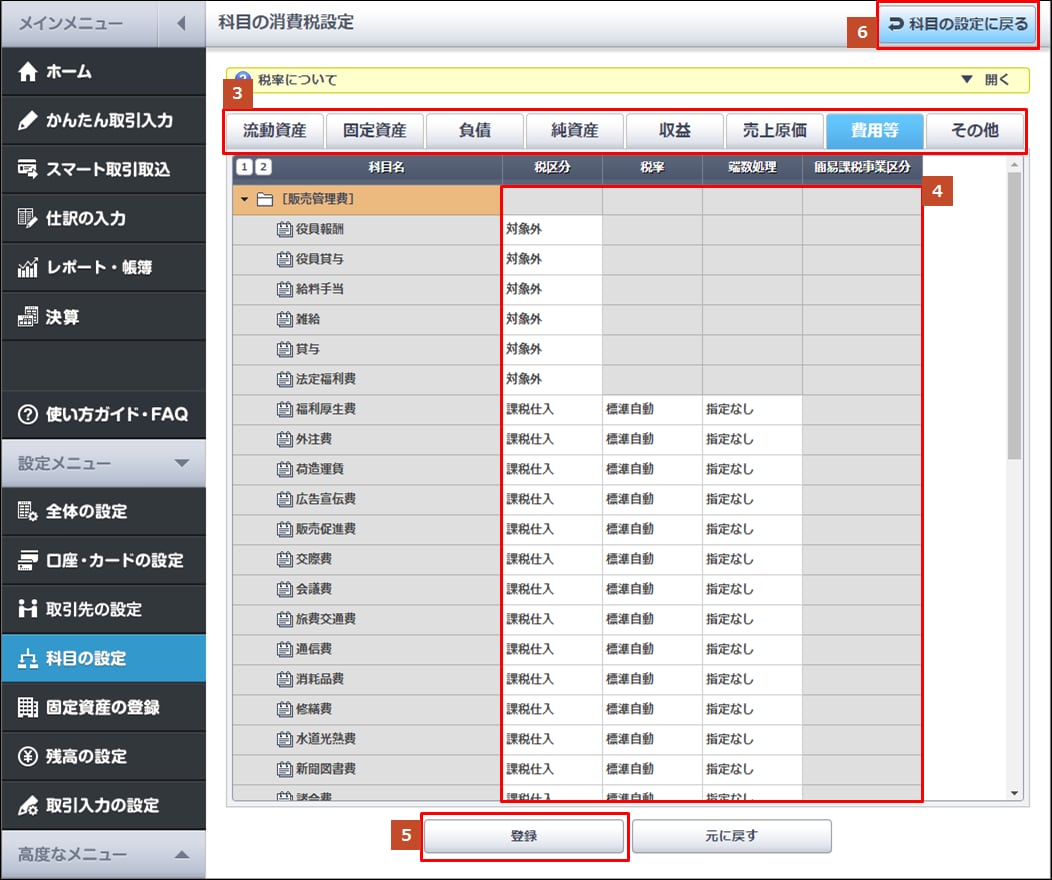Collapse the メインメニュー sidebar arrow

pyautogui.click(x=181, y=23)
